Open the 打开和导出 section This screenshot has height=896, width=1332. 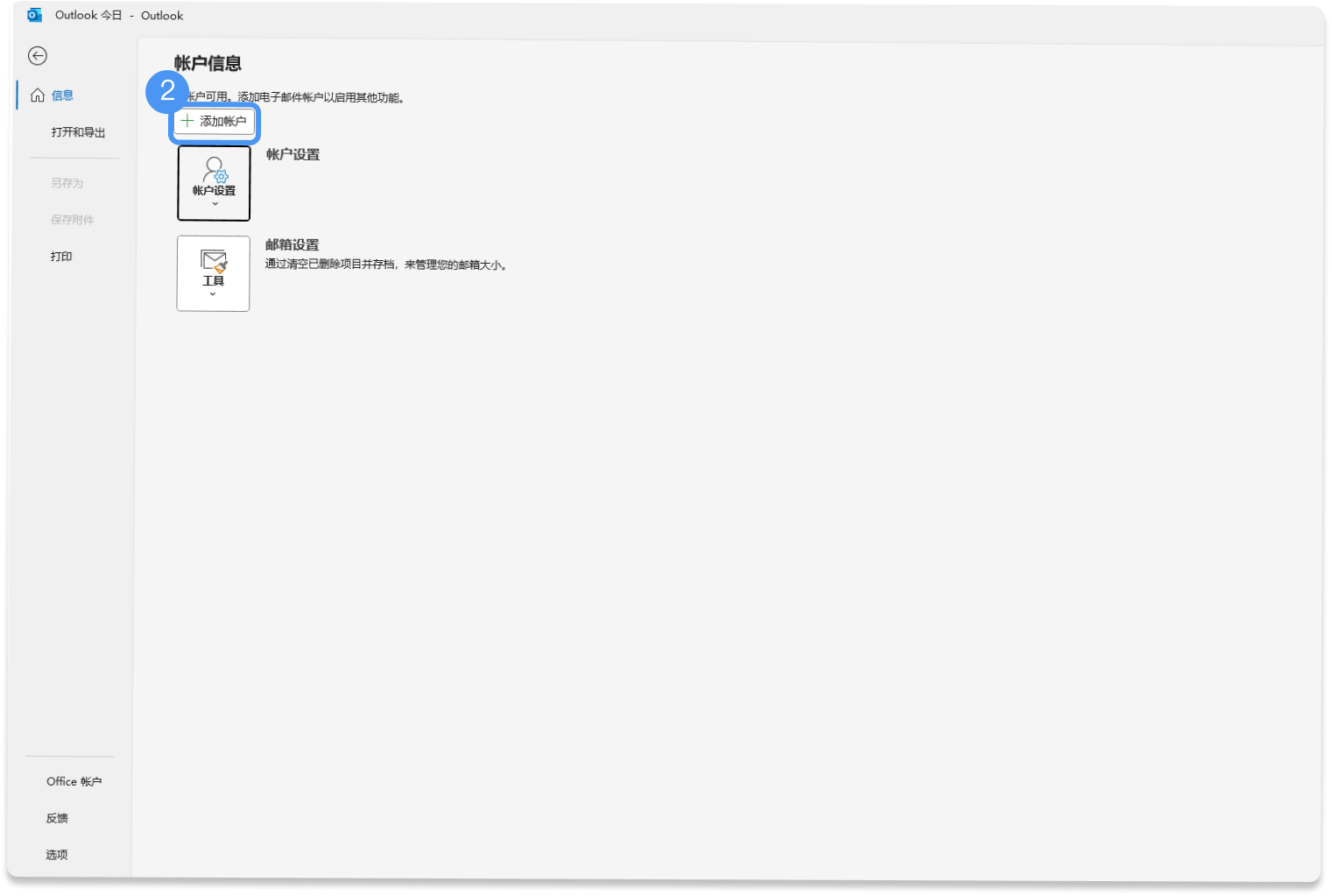click(78, 132)
